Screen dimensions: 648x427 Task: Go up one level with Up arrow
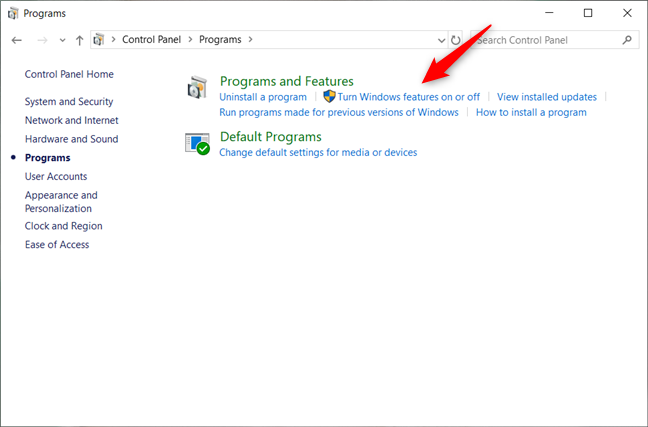[x=79, y=40]
